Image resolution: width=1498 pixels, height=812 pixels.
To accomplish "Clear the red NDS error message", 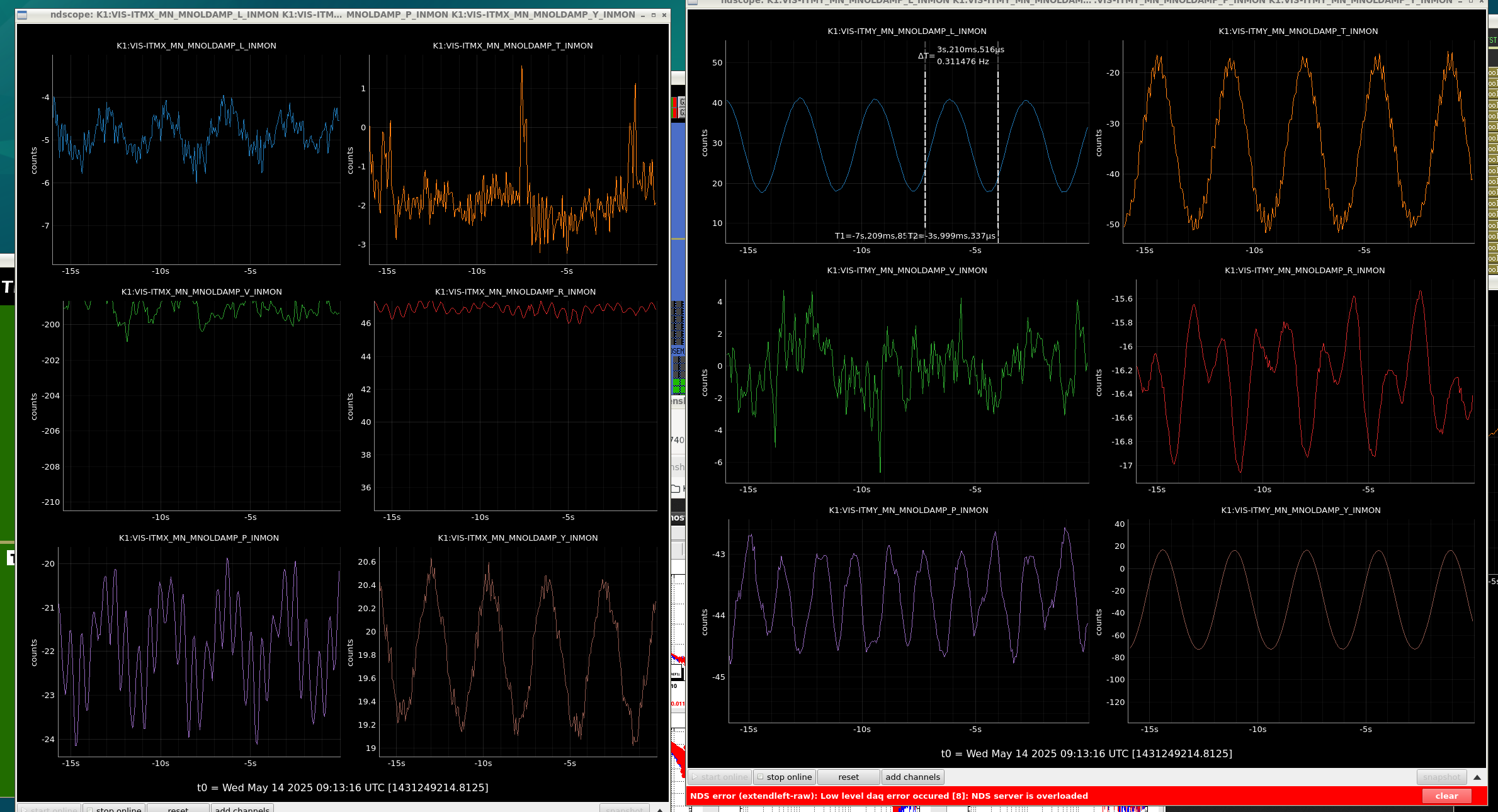I will (1446, 796).
